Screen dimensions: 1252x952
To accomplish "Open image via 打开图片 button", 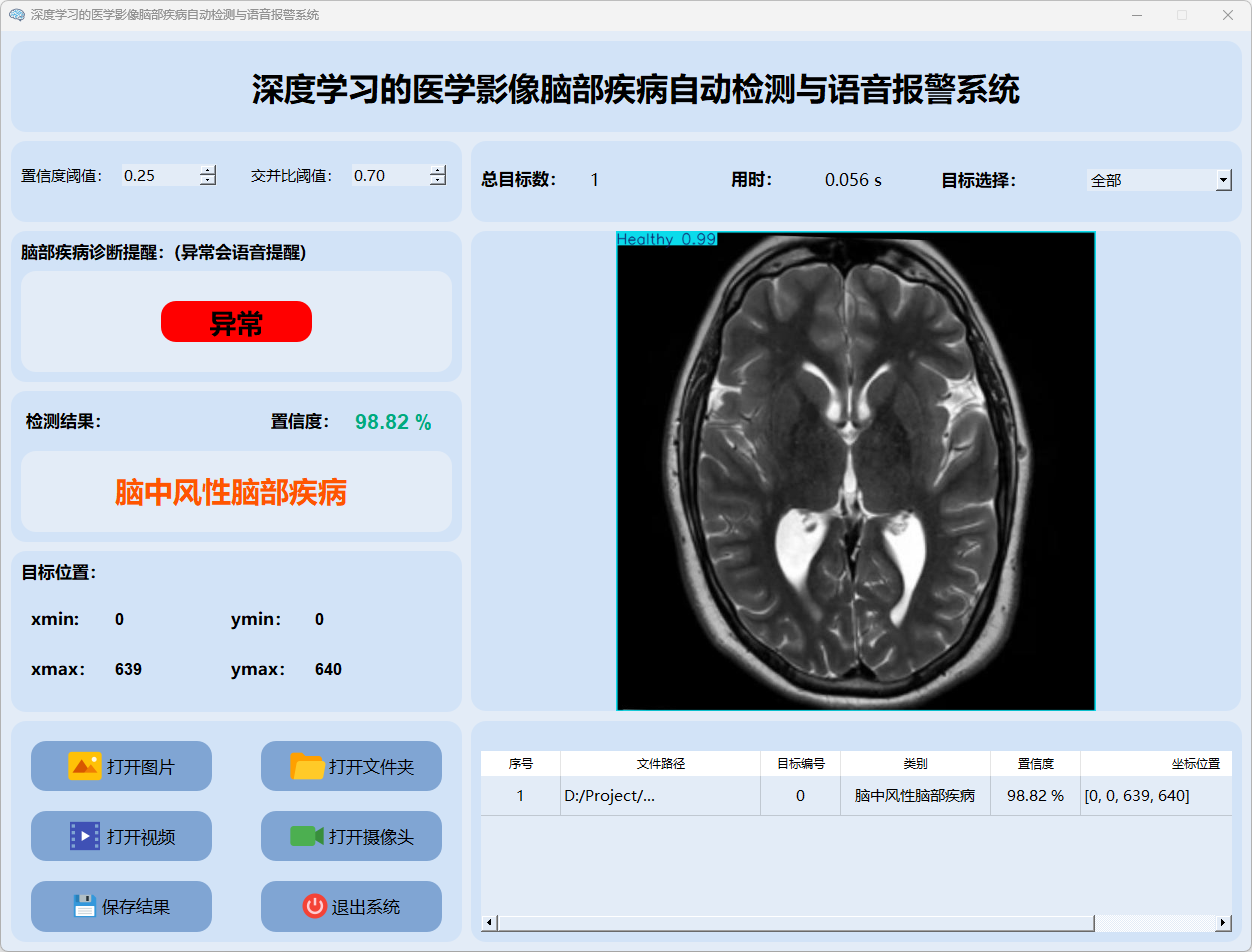I will pyautogui.click(x=121, y=766).
